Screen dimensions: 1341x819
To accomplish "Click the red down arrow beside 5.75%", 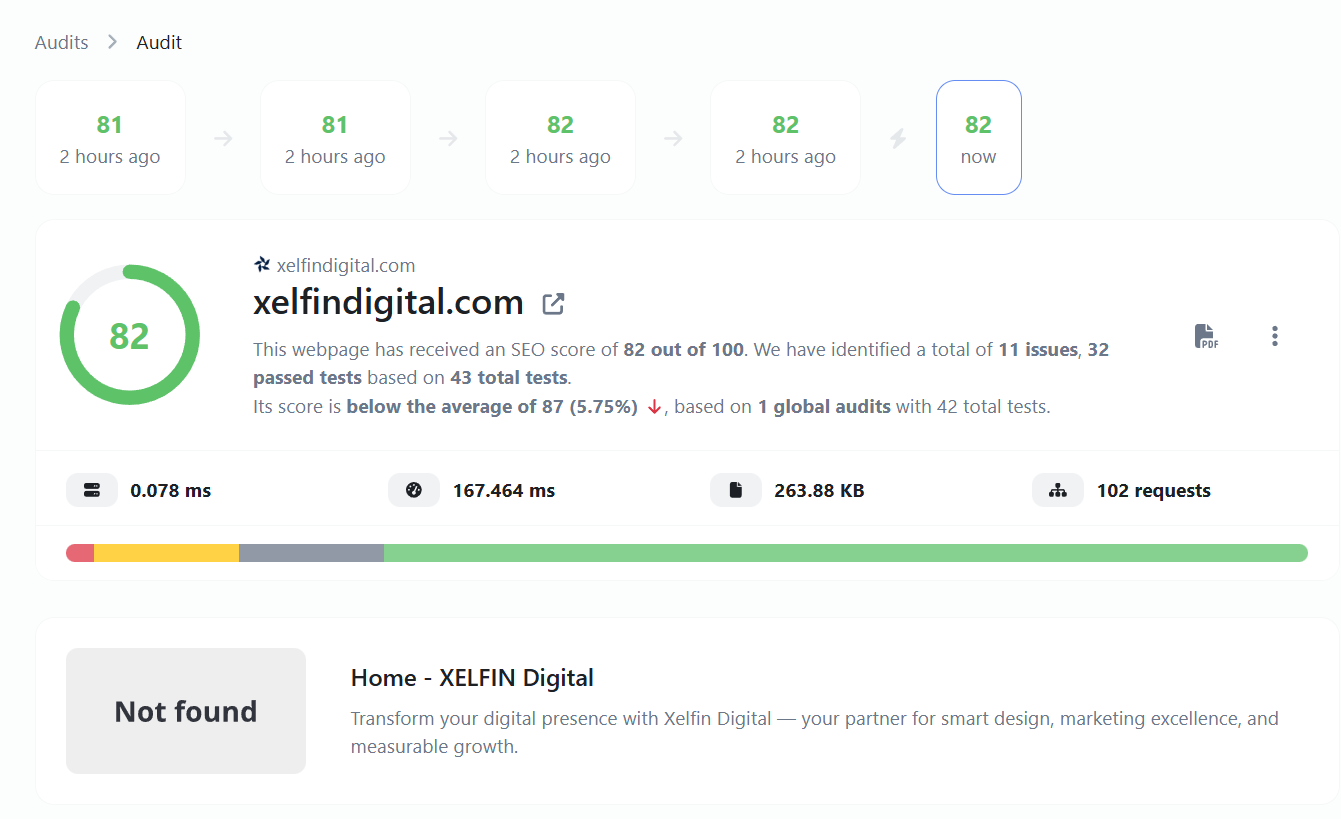I will (x=655, y=407).
